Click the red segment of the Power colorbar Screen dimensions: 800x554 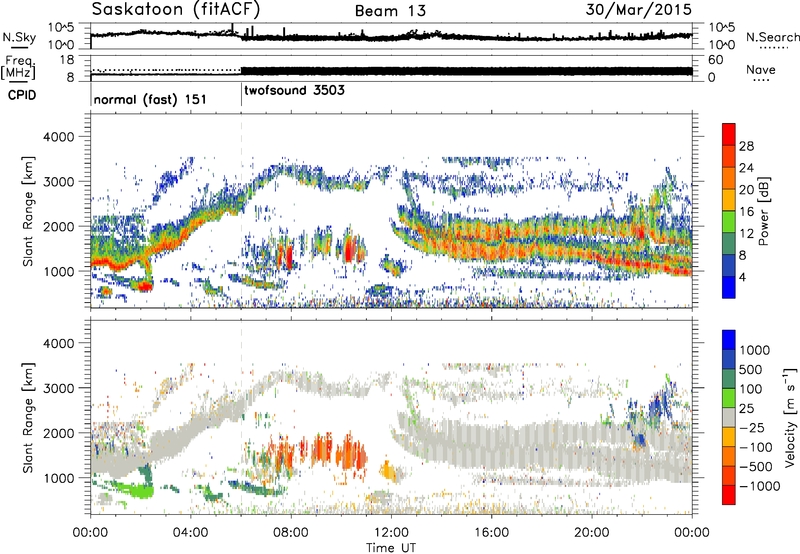729,135
